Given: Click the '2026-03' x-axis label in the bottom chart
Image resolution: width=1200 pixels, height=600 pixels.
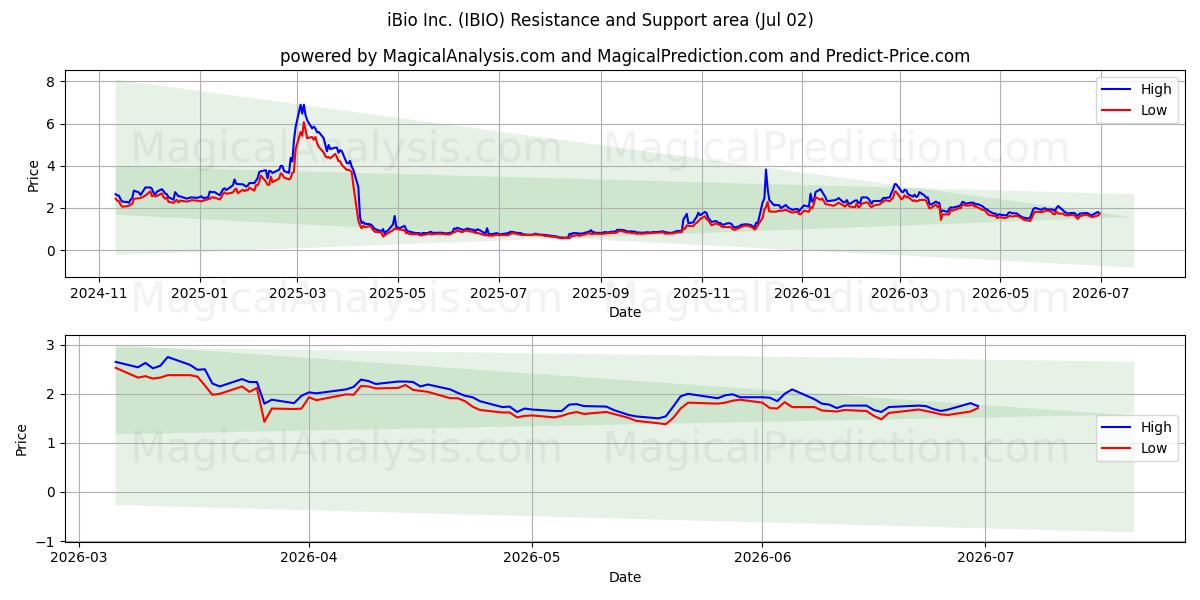Looking at the screenshot, I should (80, 558).
